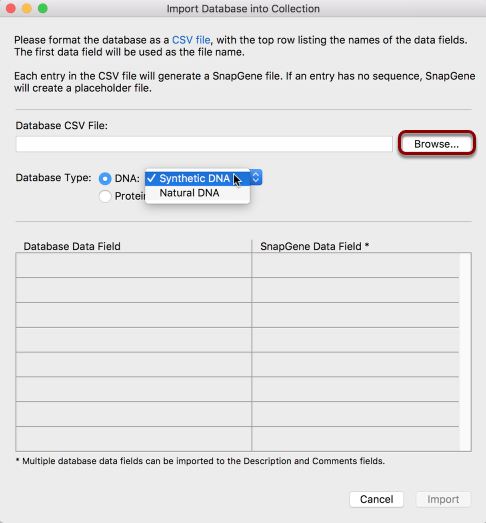Close the dialog with the red button
Viewport: 486px width, 523px height.
point(11,8)
